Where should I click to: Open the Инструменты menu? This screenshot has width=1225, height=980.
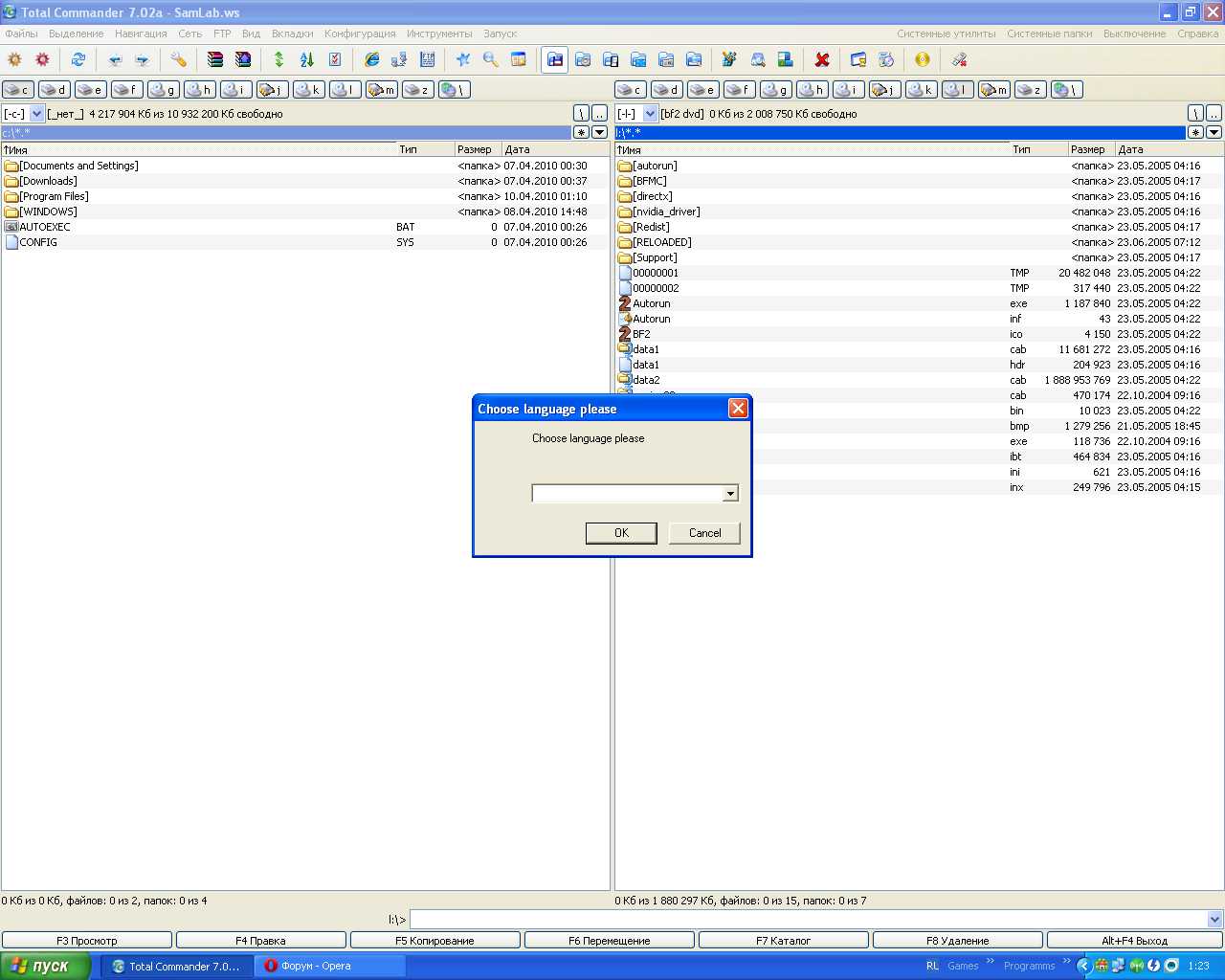(x=439, y=33)
